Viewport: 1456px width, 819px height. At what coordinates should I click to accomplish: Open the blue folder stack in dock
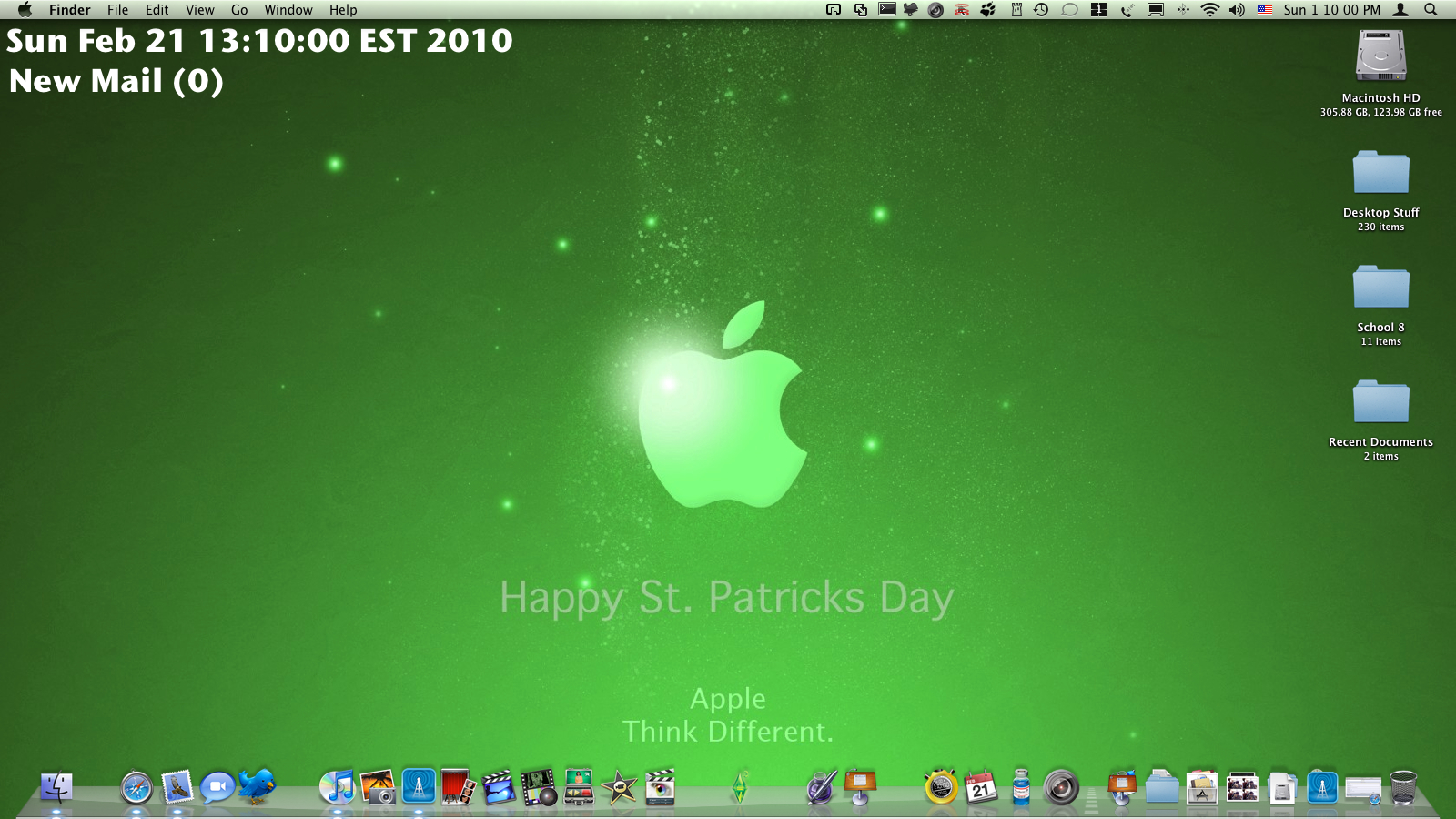1162,787
